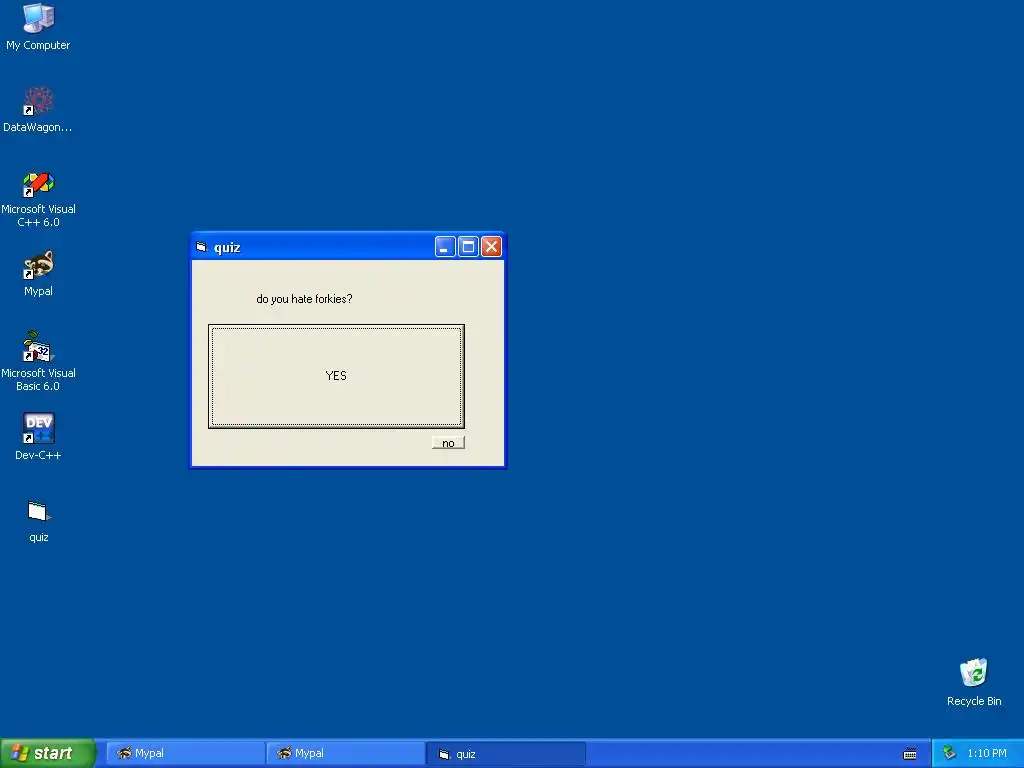Maximize the quiz window
The image size is (1024, 768).
tap(468, 247)
